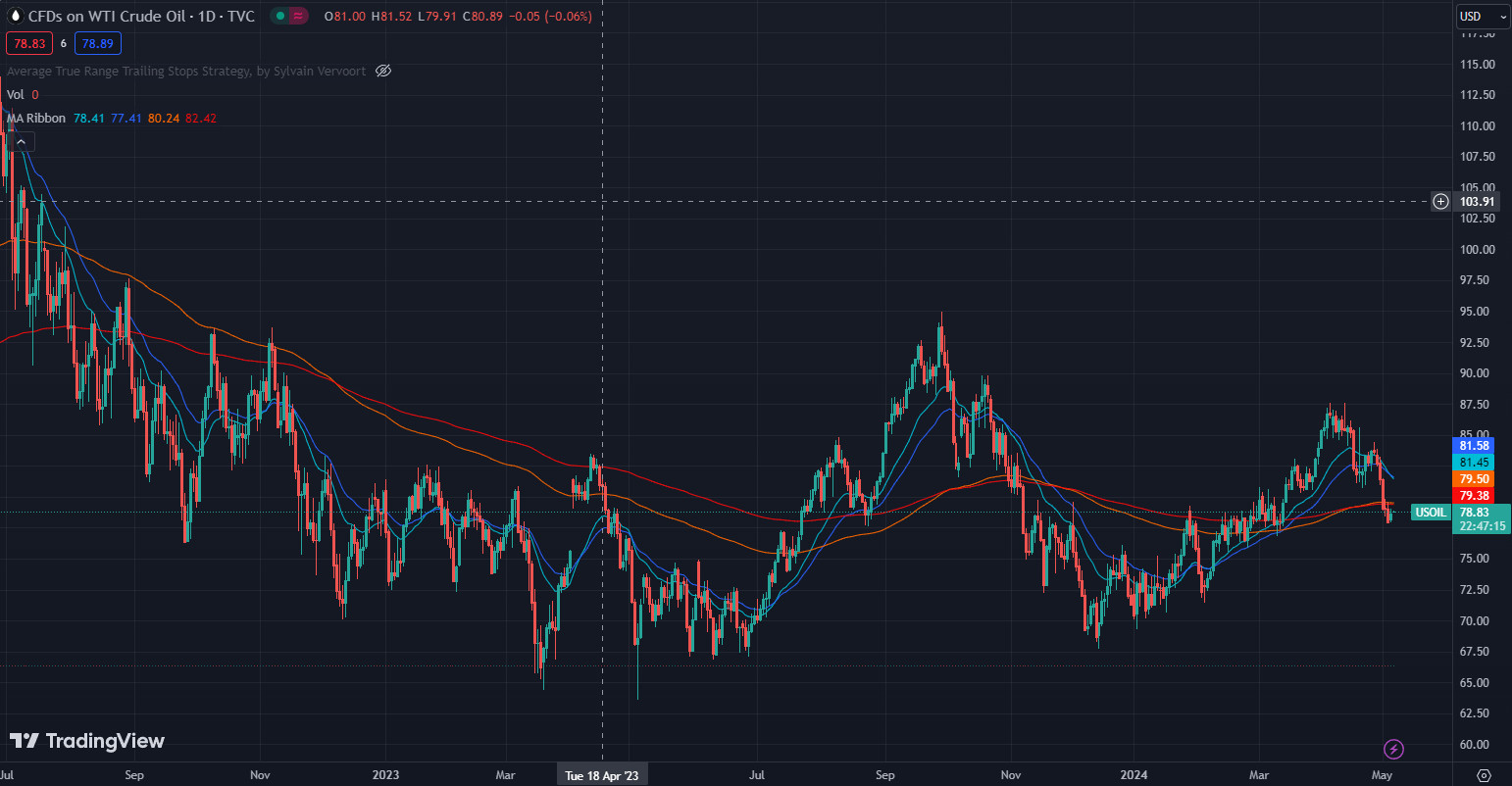
Task: Click the pink approximate-data mode icon
Action: pos(298,17)
